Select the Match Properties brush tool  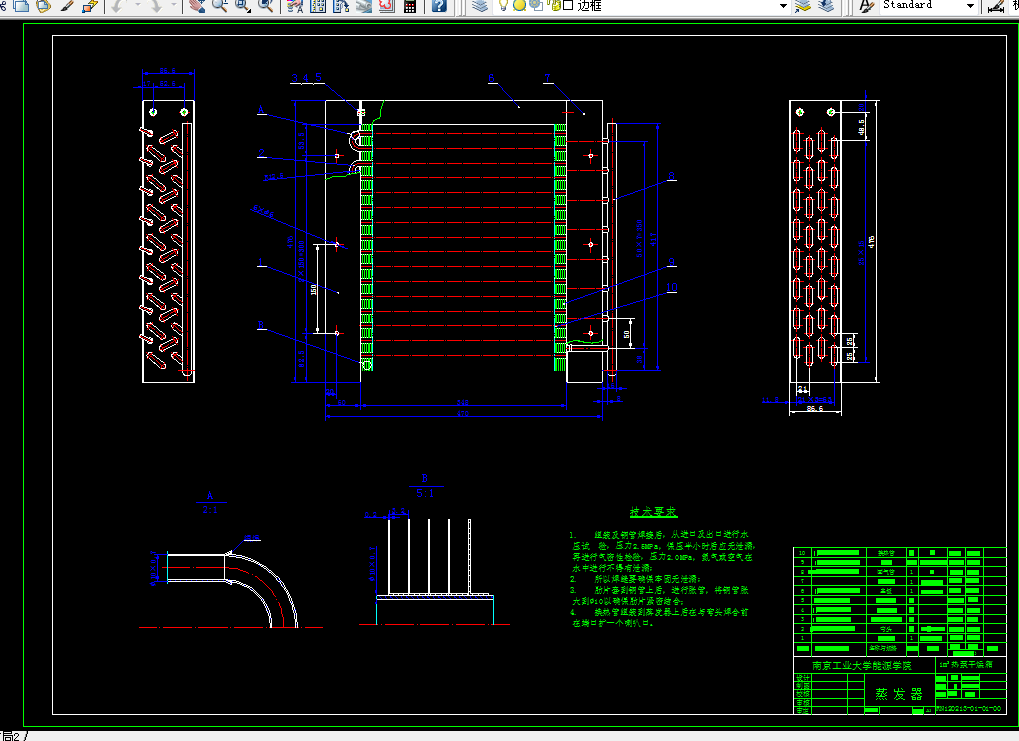point(67,6)
